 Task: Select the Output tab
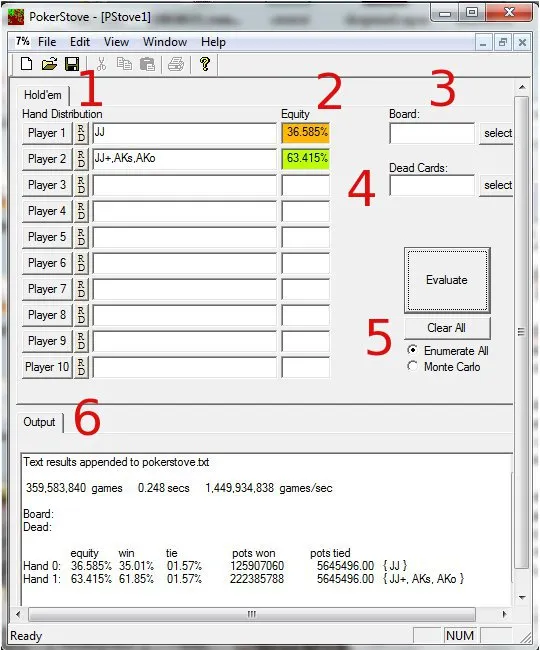pos(39,422)
